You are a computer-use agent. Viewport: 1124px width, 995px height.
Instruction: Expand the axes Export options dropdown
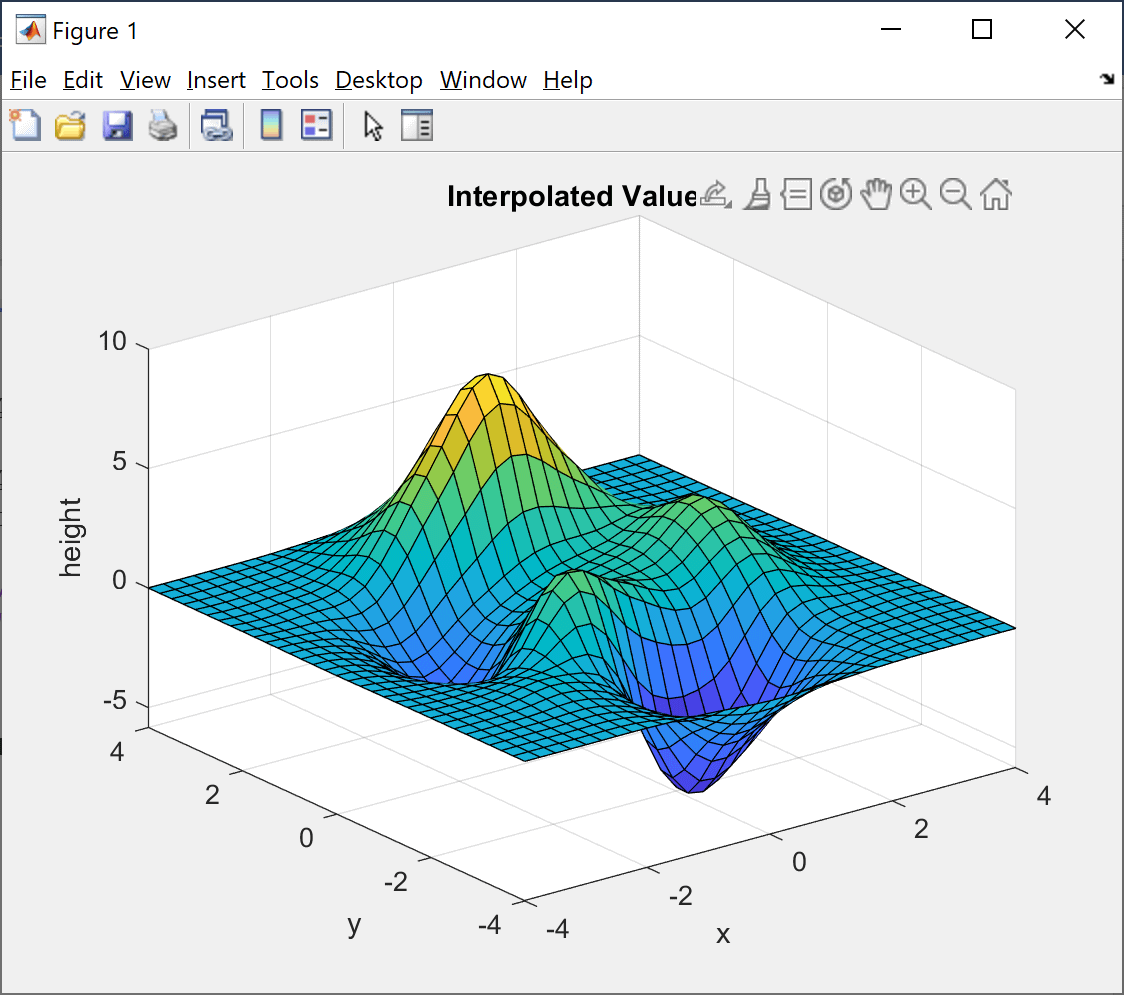pyautogui.click(x=715, y=195)
